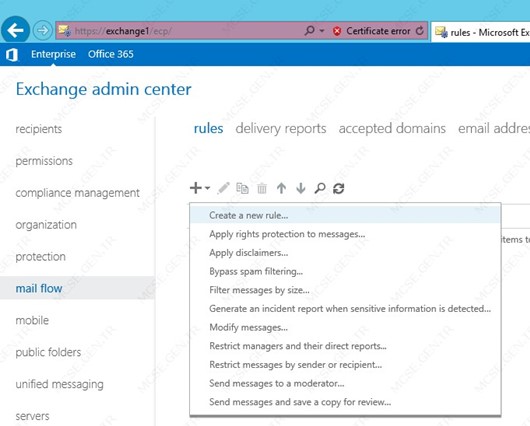Refresh the page using address bar reload icon

click(420, 31)
